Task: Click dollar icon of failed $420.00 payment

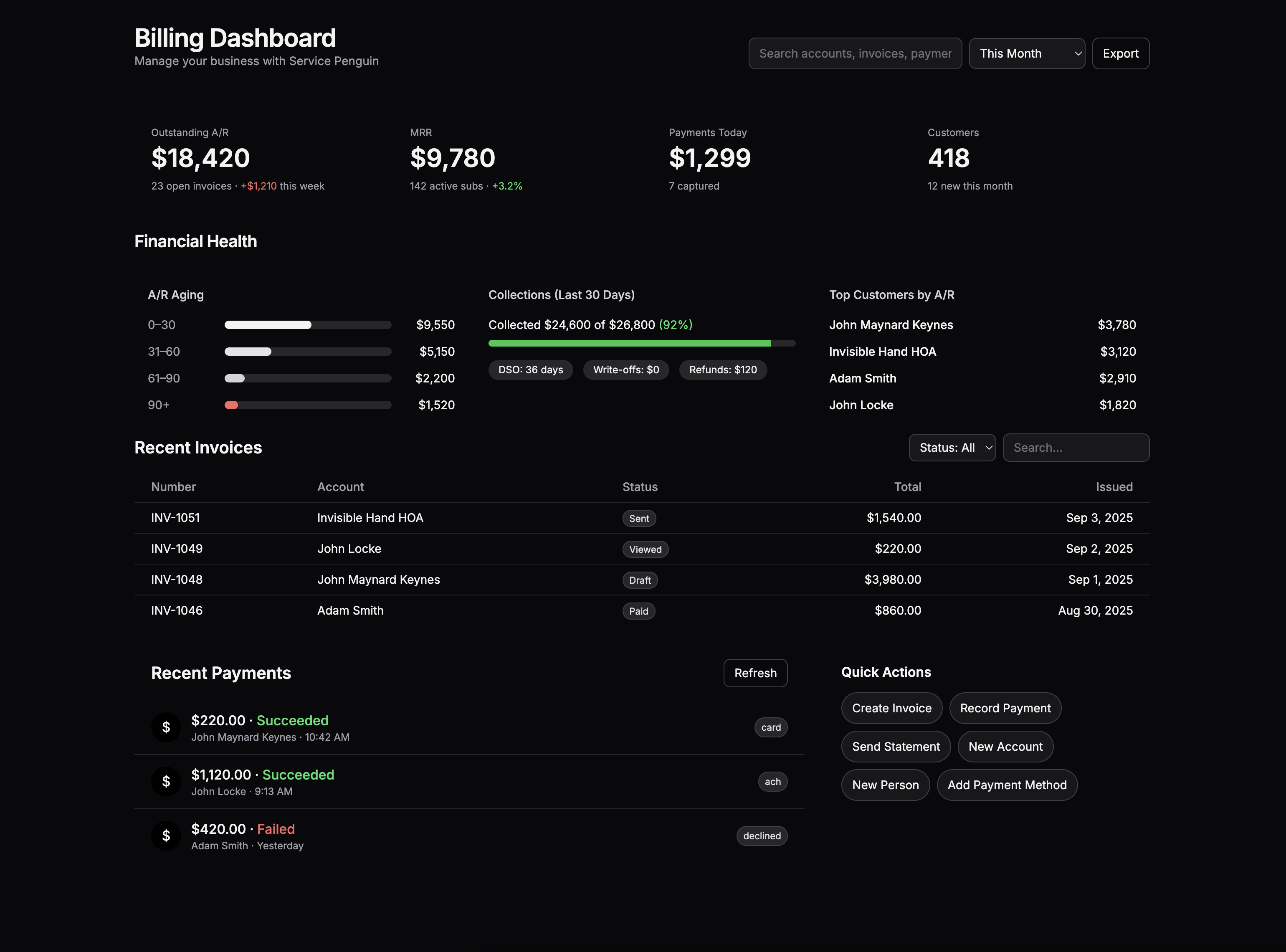Action: click(166, 836)
